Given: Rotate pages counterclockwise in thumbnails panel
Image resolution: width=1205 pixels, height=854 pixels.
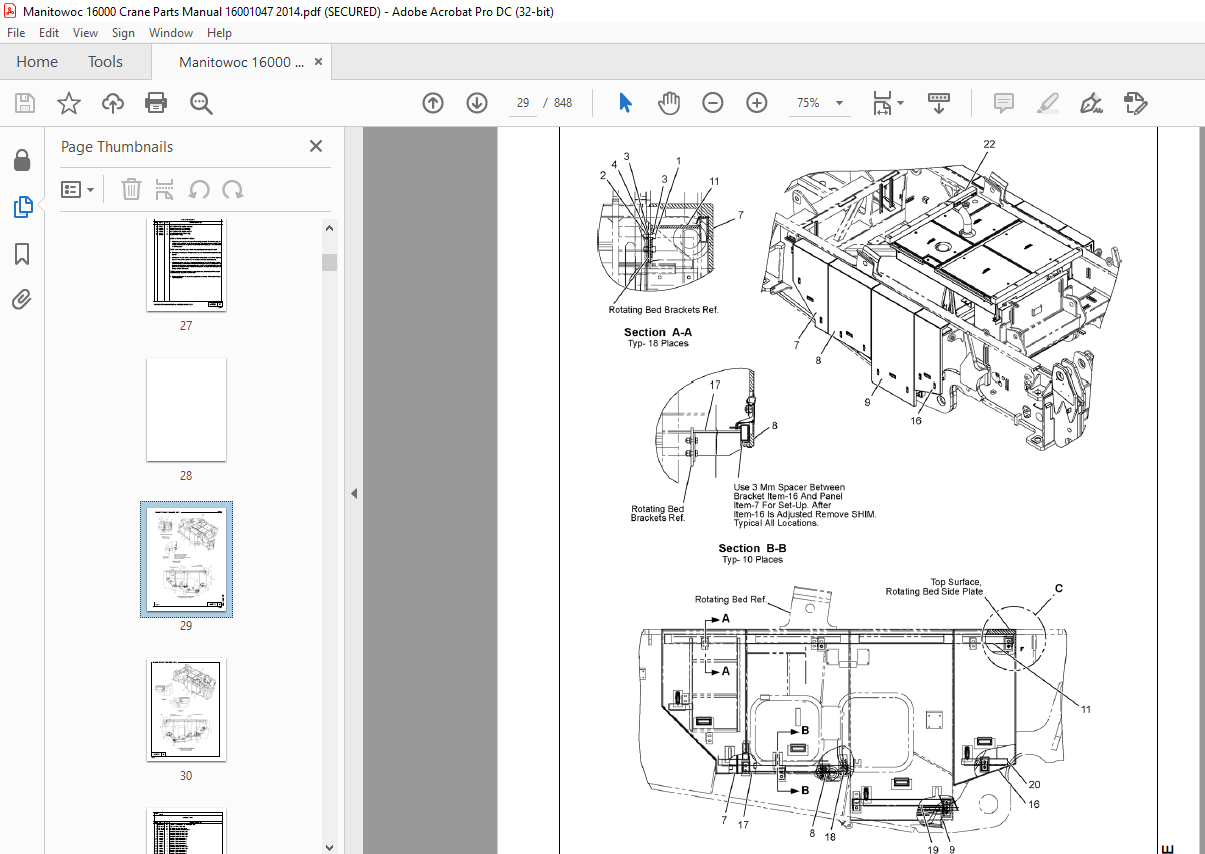Looking at the screenshot, I should 199,189.
